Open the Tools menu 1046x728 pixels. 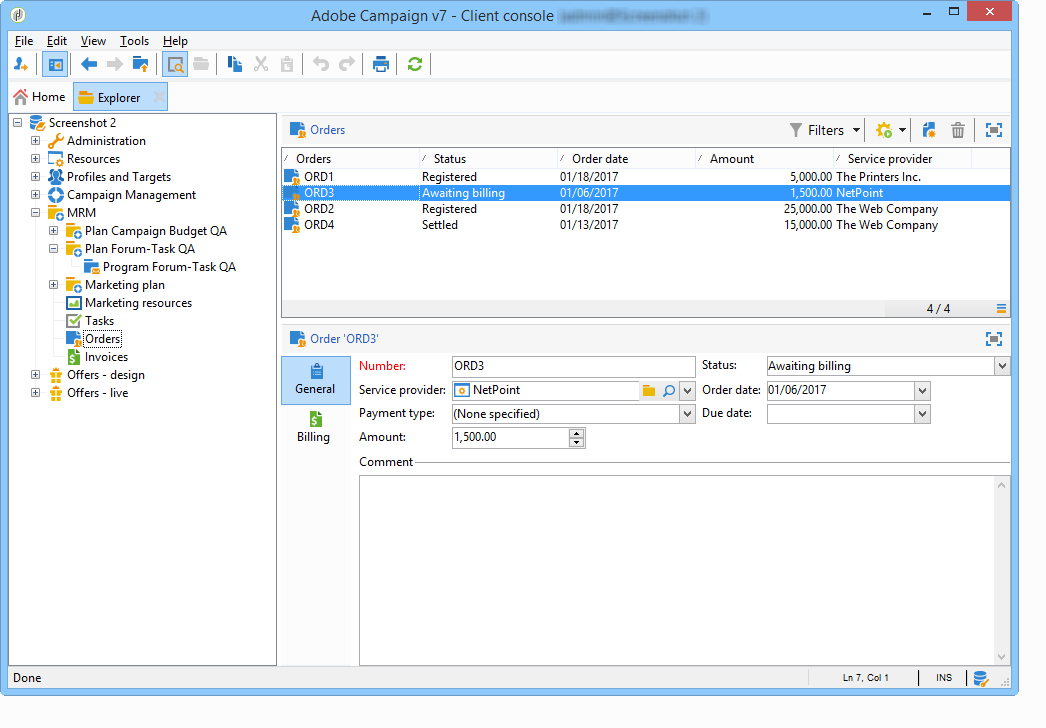pyautogui.click(x=134, y=41)
